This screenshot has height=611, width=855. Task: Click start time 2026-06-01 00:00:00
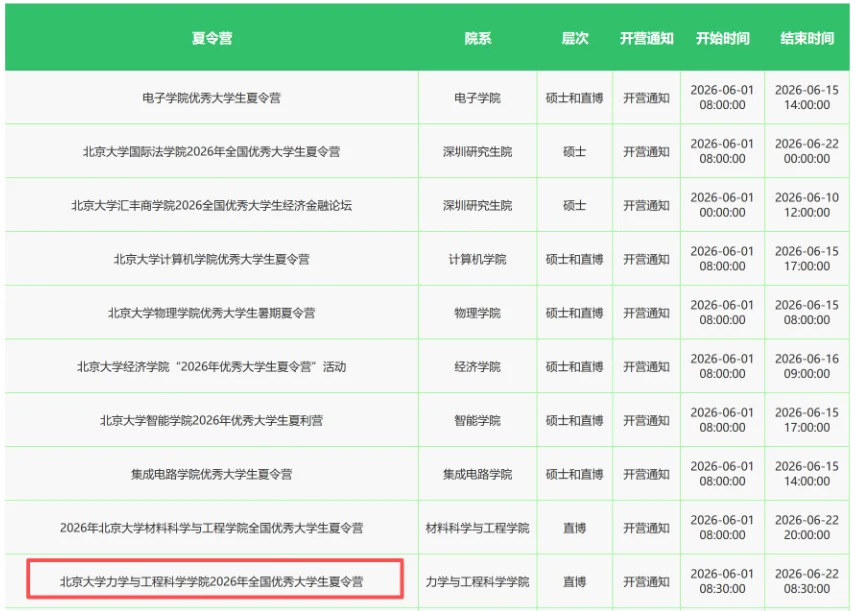pos(722,205)
